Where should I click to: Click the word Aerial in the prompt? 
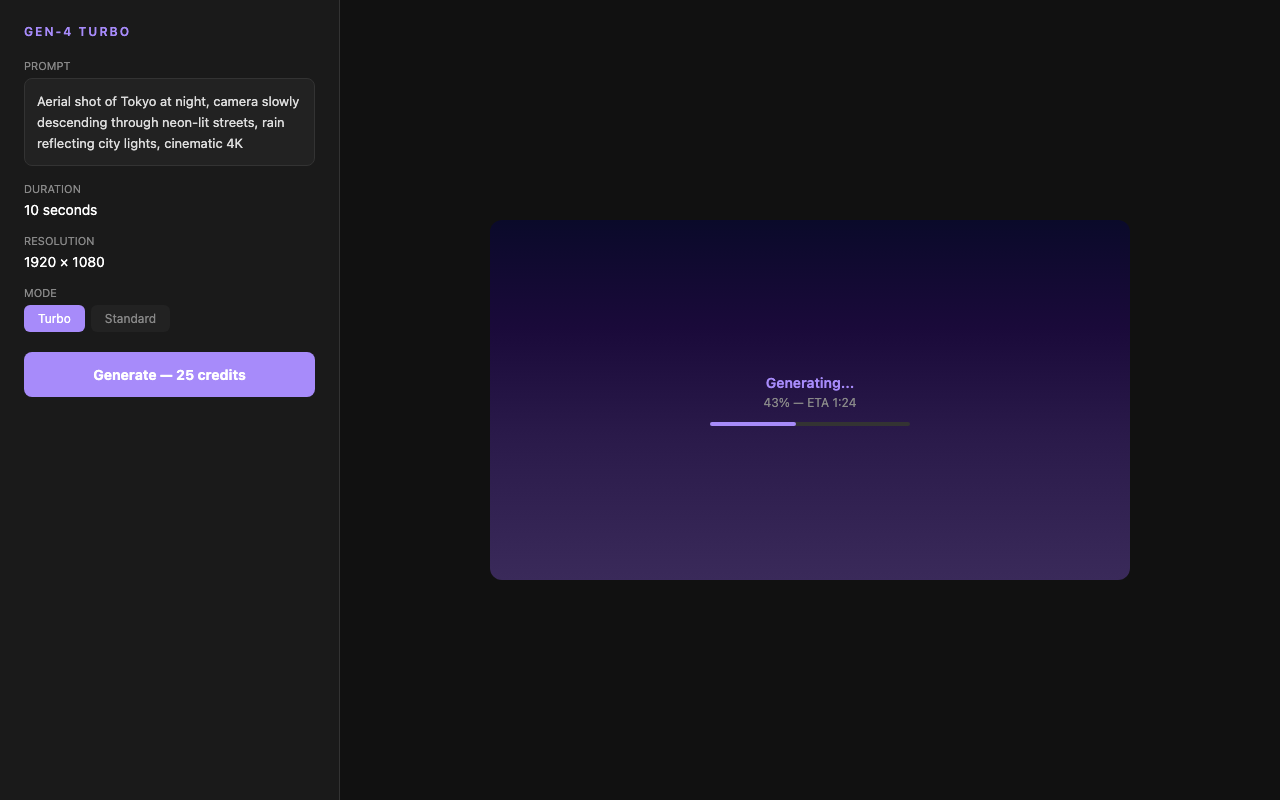click(x=53, y=102)
